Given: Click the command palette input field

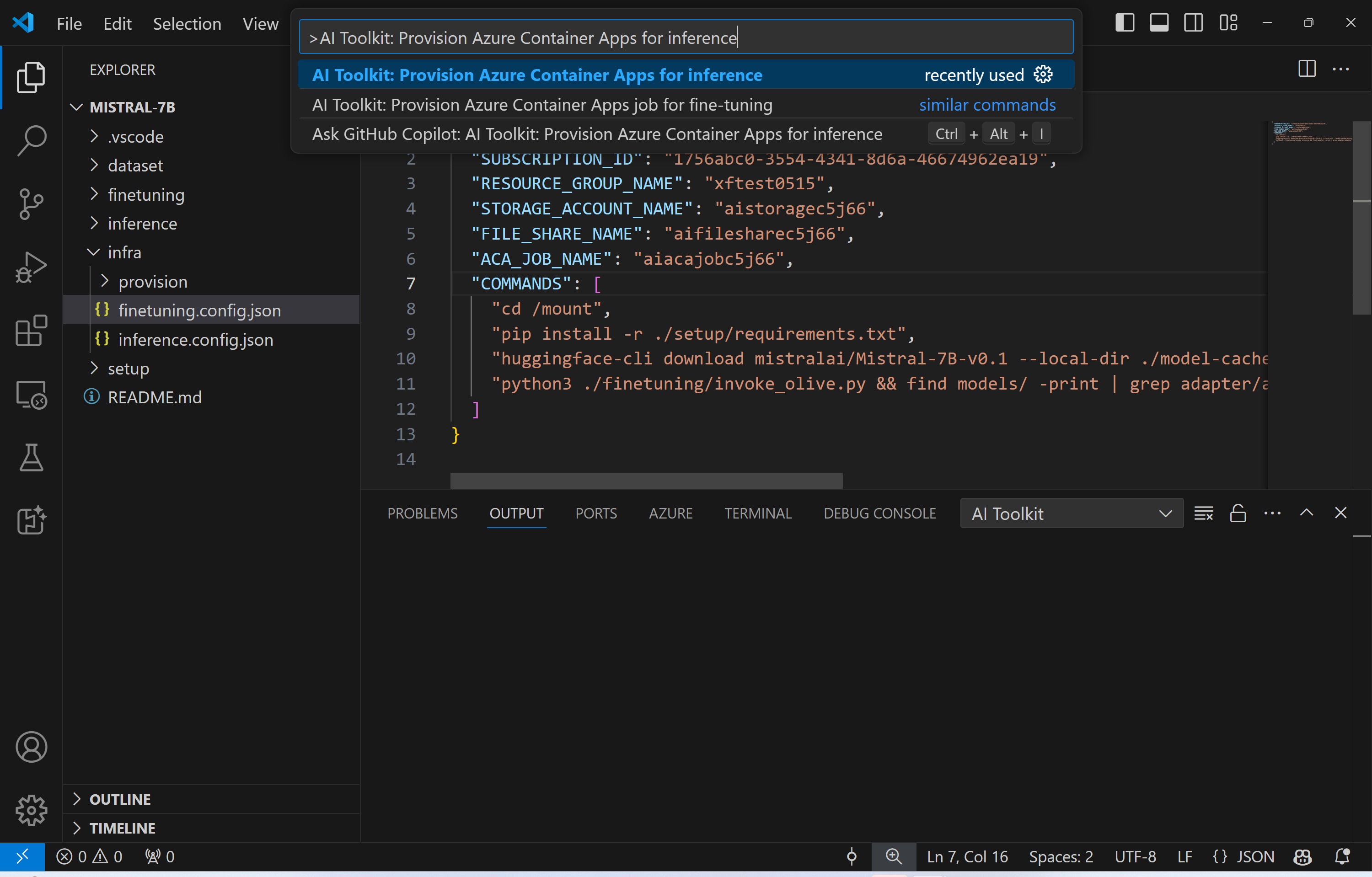Looking at the screenshot, I should tap(686, 37).
